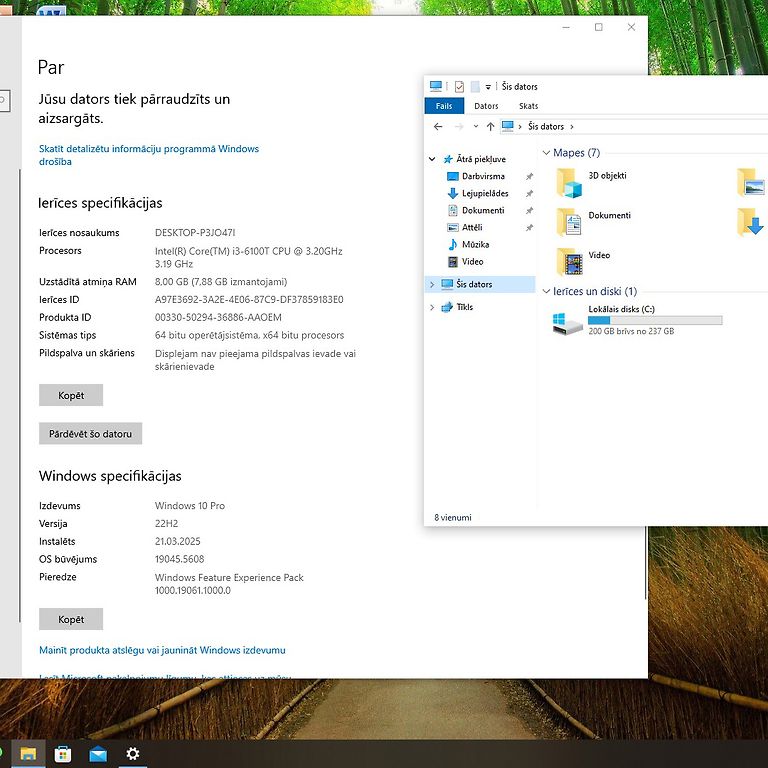Expand Tīkls tree node
The image size is (768, 768).
coord(432,307)
